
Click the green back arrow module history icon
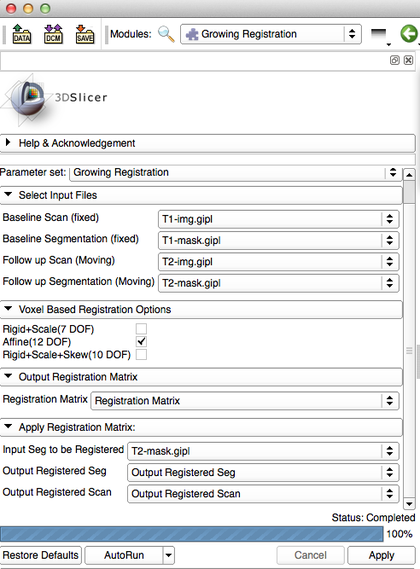409,34
